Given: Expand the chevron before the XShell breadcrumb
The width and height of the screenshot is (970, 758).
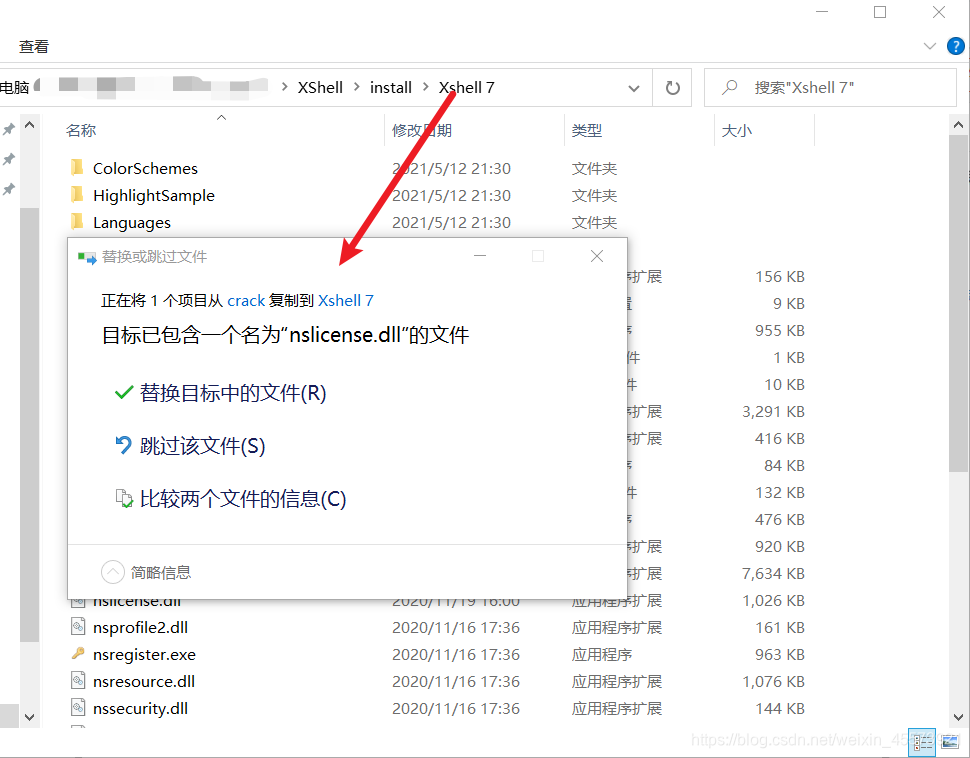Looking at the screenshot, I should coord(285,87).
